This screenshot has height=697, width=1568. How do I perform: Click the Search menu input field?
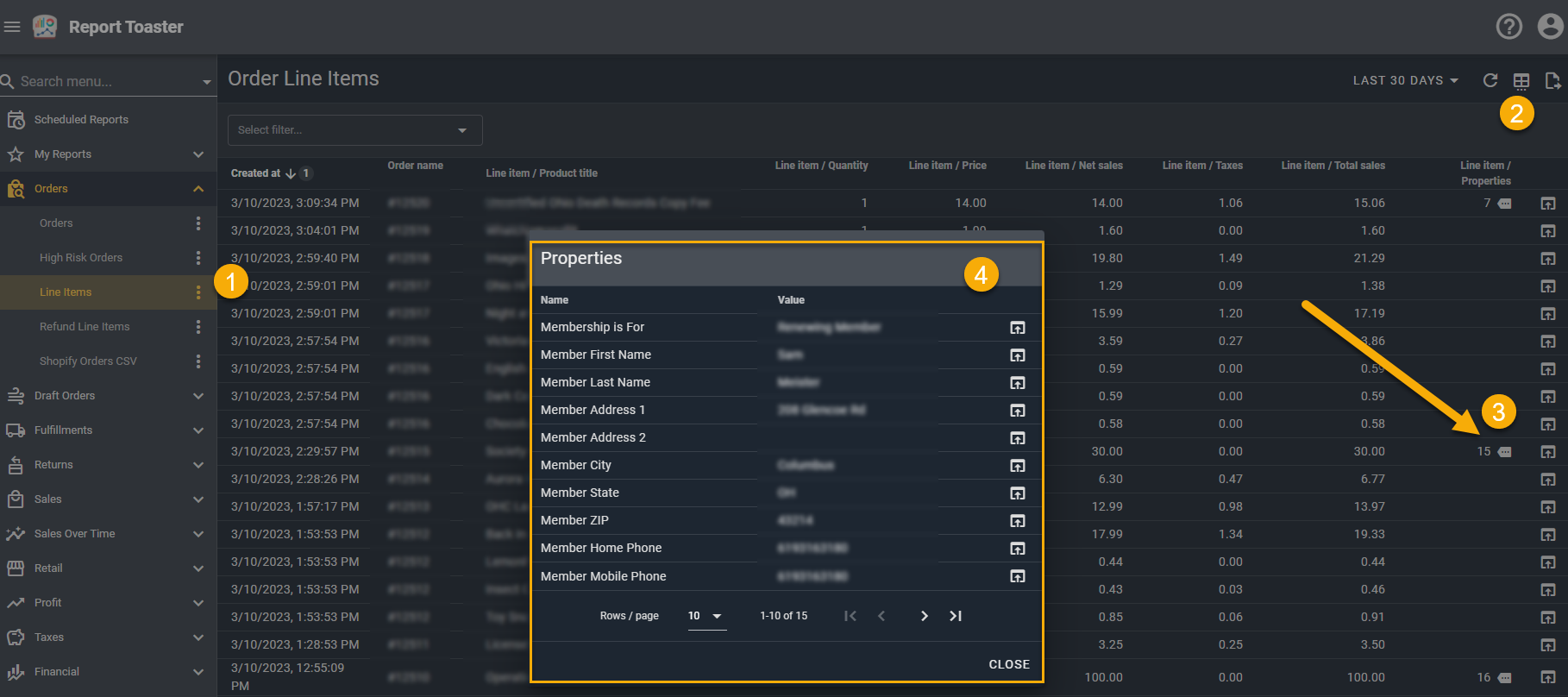coord(103,81)
